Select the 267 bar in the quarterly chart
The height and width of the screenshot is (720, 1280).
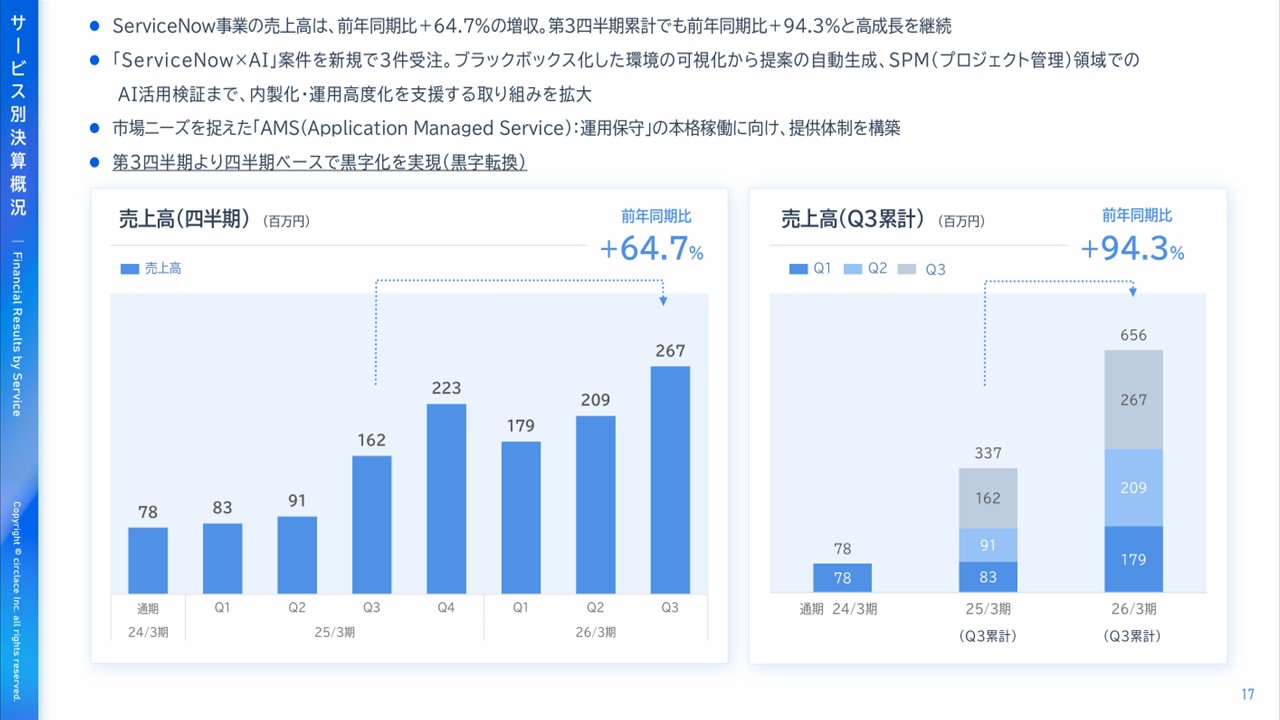(670, 480)
